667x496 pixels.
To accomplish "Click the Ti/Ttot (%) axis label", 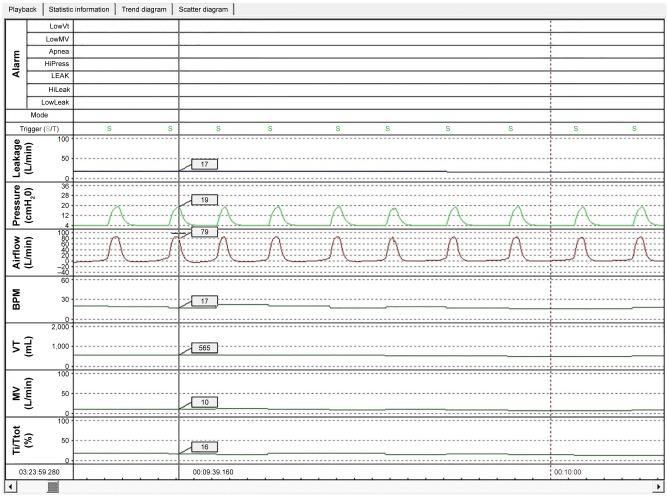I will pyautogui.click(x=23, y=440).
